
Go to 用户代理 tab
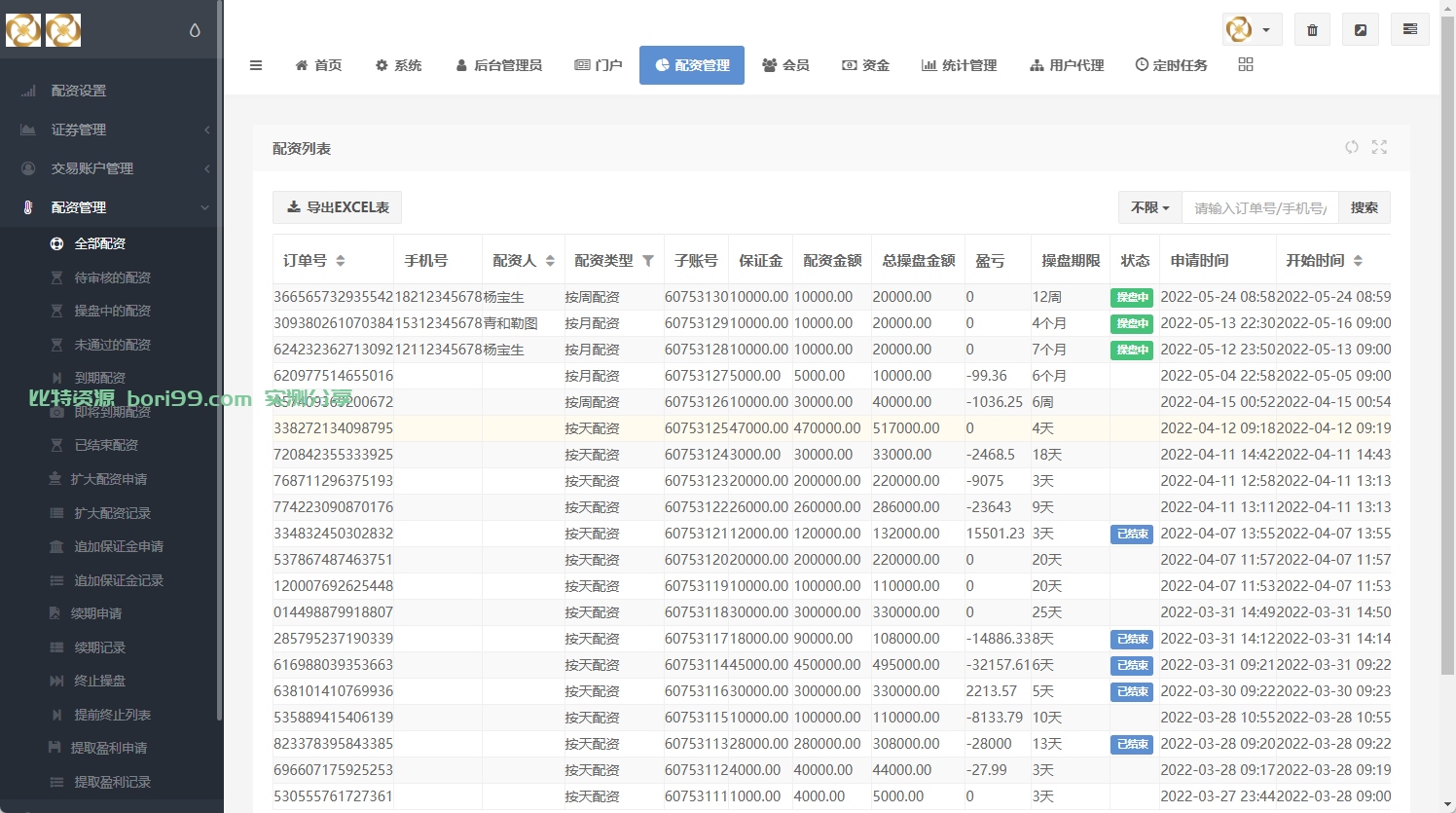click(x=1067, y=65)
